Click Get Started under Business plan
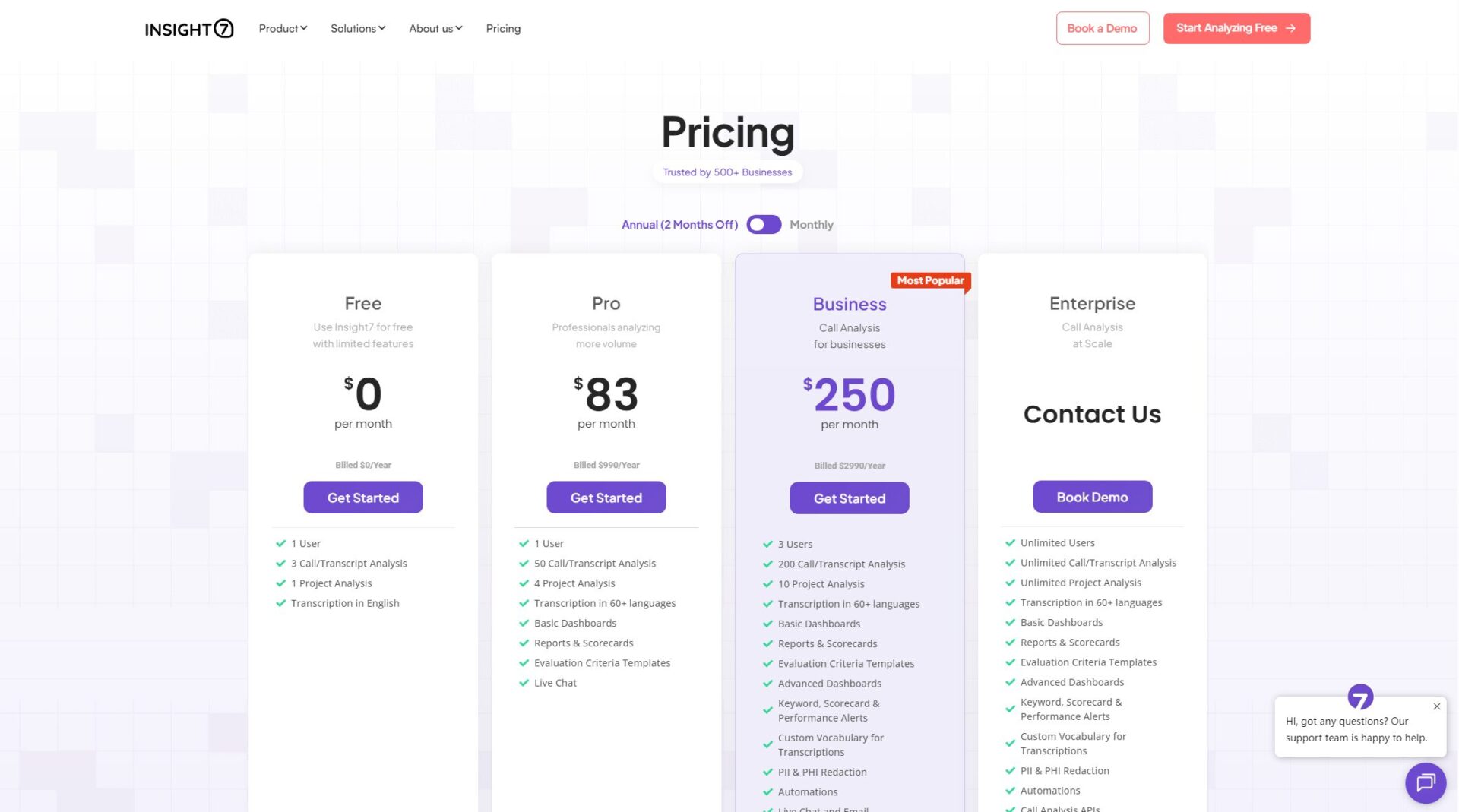The height and width of the screenshot is (812, 1459). point(849,498)
